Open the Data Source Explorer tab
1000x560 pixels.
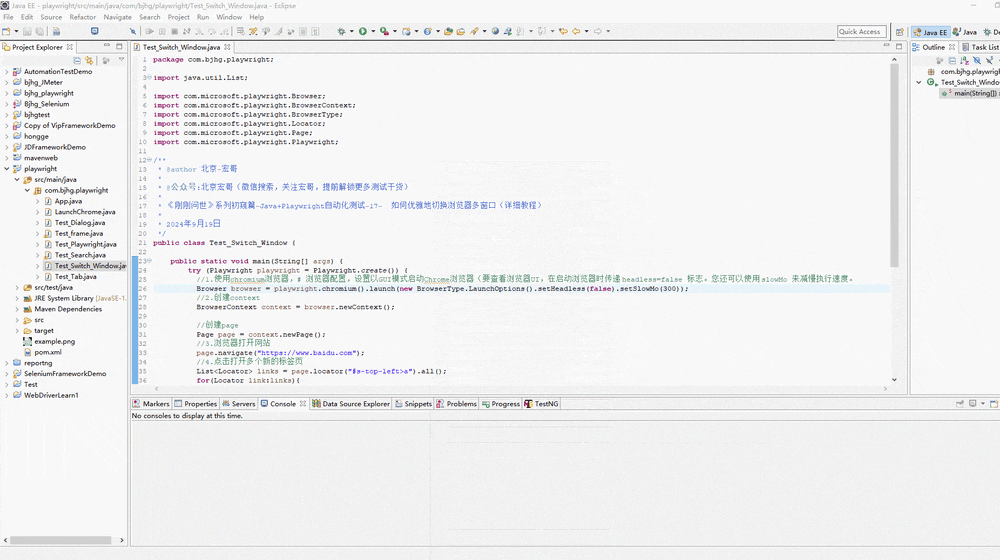point(351,404)
